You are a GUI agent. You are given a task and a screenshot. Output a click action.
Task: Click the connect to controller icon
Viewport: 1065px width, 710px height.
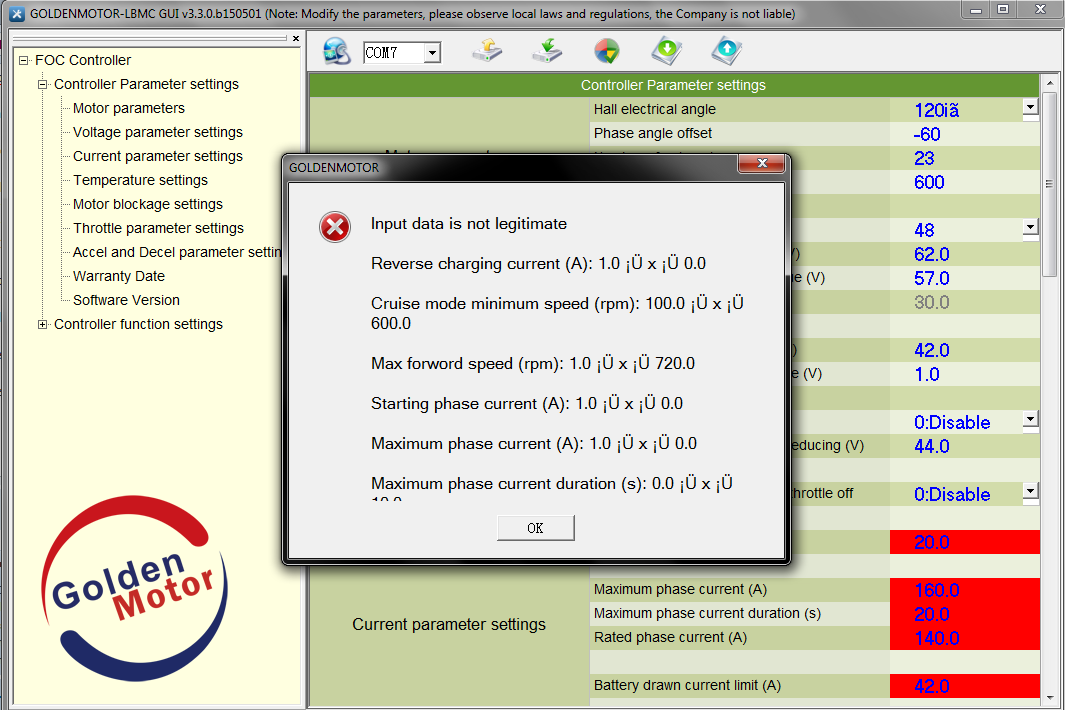click(x=336, y=51)
